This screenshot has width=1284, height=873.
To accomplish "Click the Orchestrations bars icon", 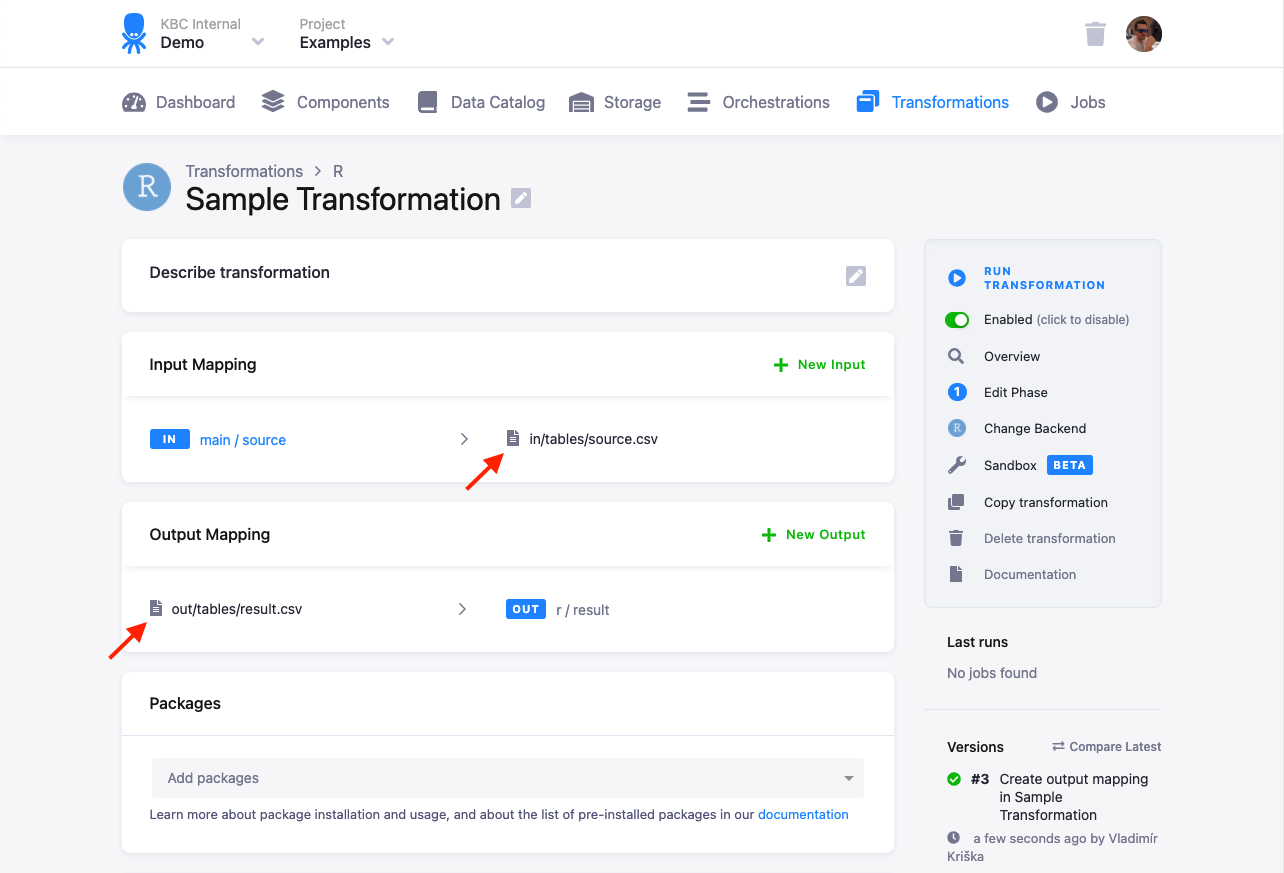I will click(699, 102).
